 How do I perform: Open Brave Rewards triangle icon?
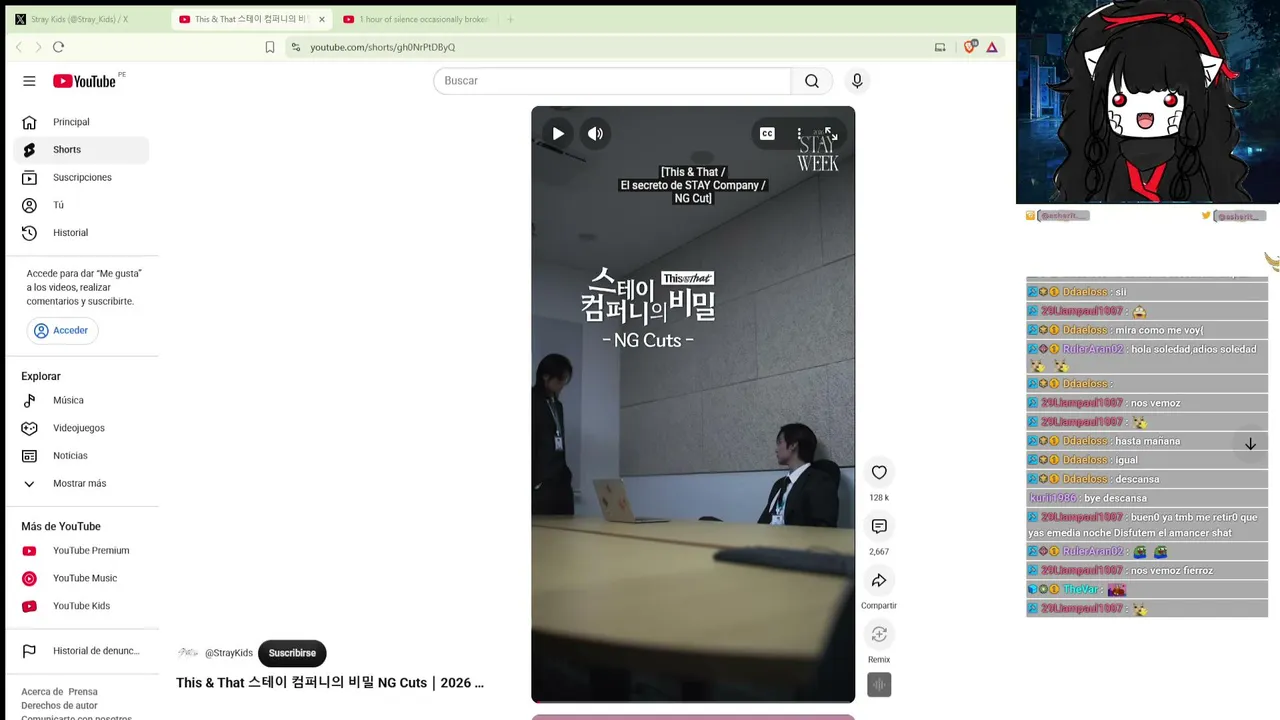[x=992, y=47]
